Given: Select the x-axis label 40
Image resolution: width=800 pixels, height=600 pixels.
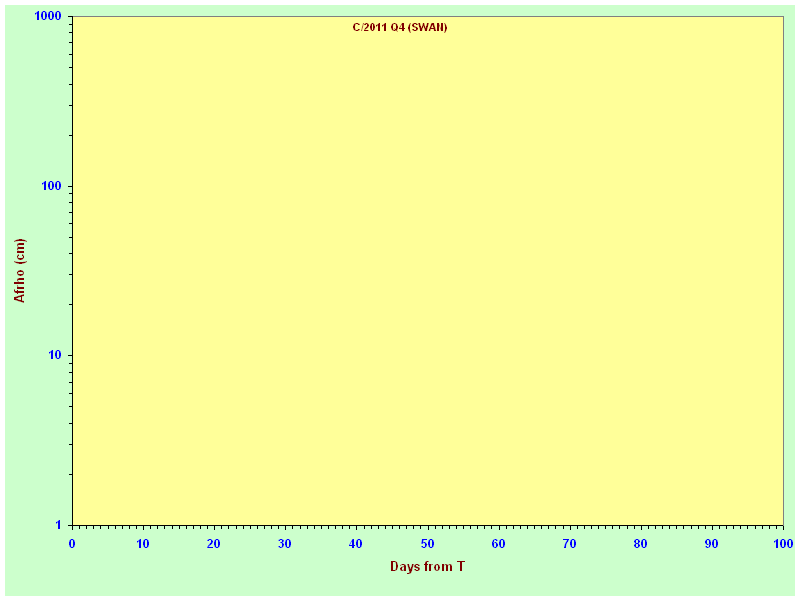Looking at the screenshot, I should [x=356, y=544].
